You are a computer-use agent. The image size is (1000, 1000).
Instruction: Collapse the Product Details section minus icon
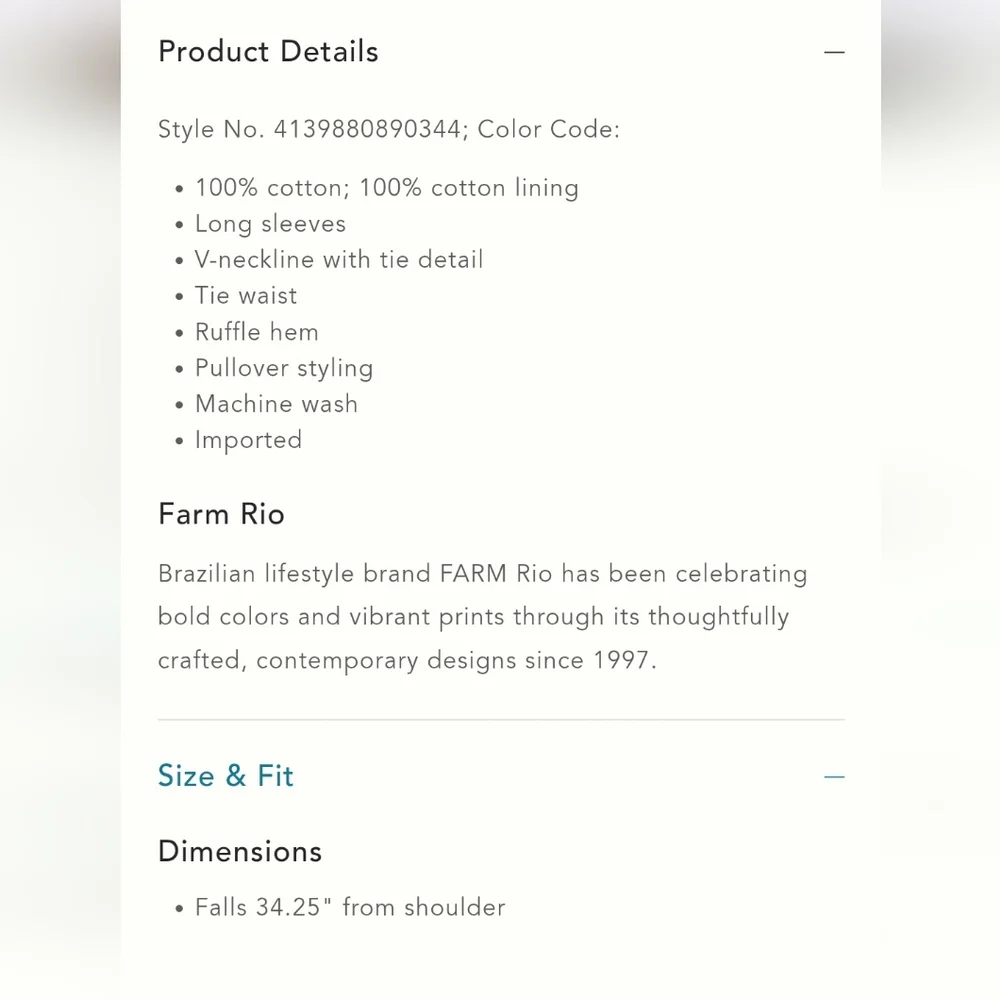click(834, 52)
